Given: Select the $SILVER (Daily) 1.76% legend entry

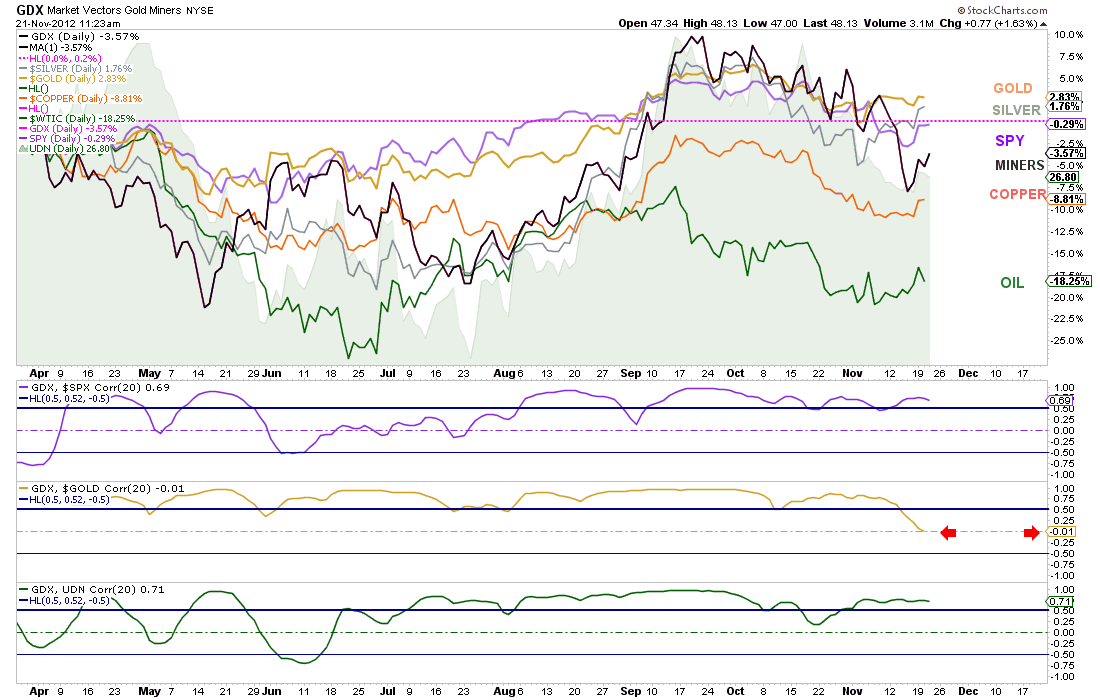Looking at the screenshot, I should pos(75,68).
